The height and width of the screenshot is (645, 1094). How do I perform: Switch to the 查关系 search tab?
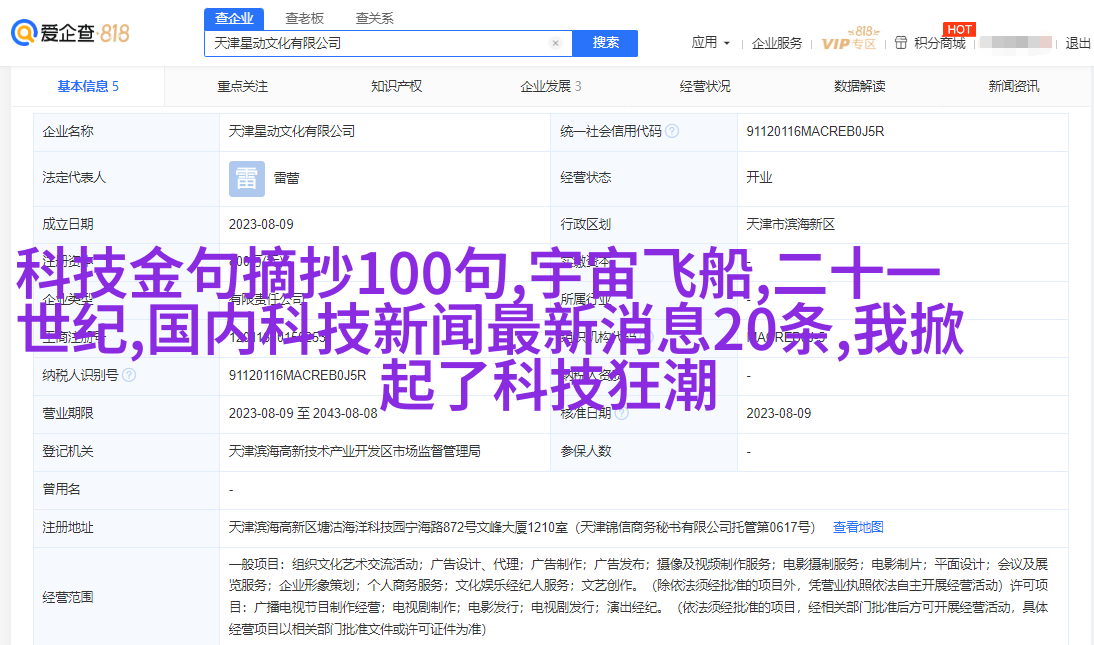[x=375, y=19]
